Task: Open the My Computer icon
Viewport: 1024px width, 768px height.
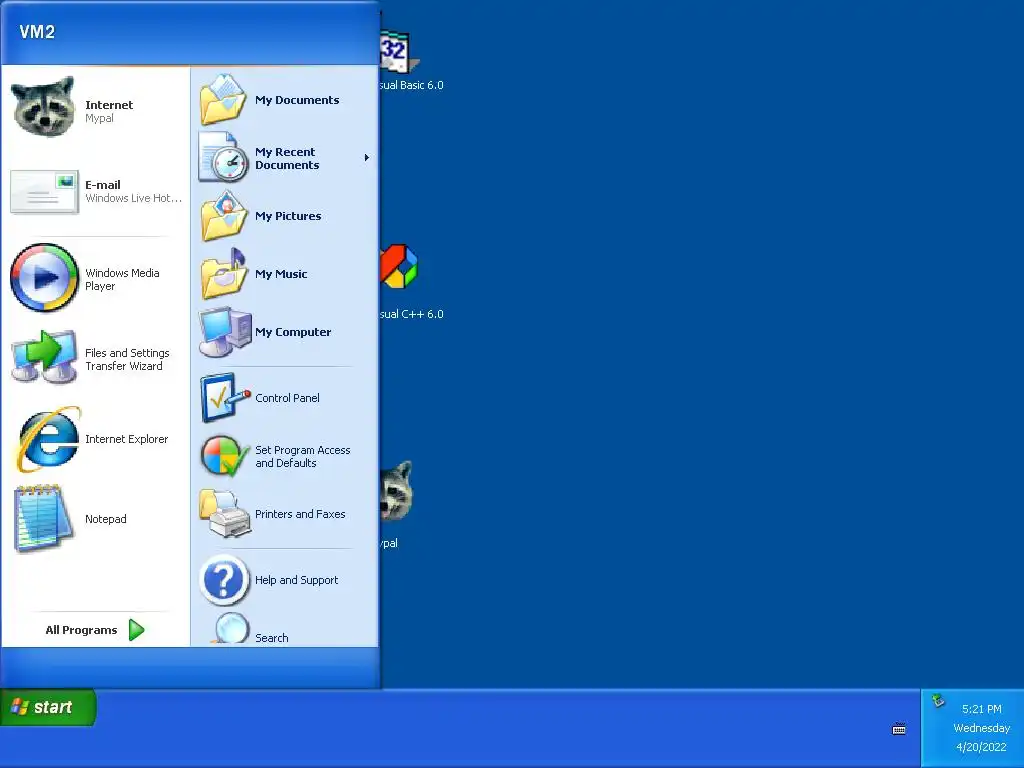Action: tap(225, 332)
